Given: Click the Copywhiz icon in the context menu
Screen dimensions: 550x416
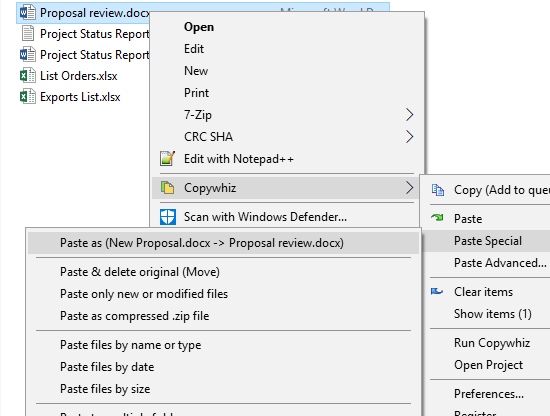Looking at the screenshot, I should (x=168, y=188).
